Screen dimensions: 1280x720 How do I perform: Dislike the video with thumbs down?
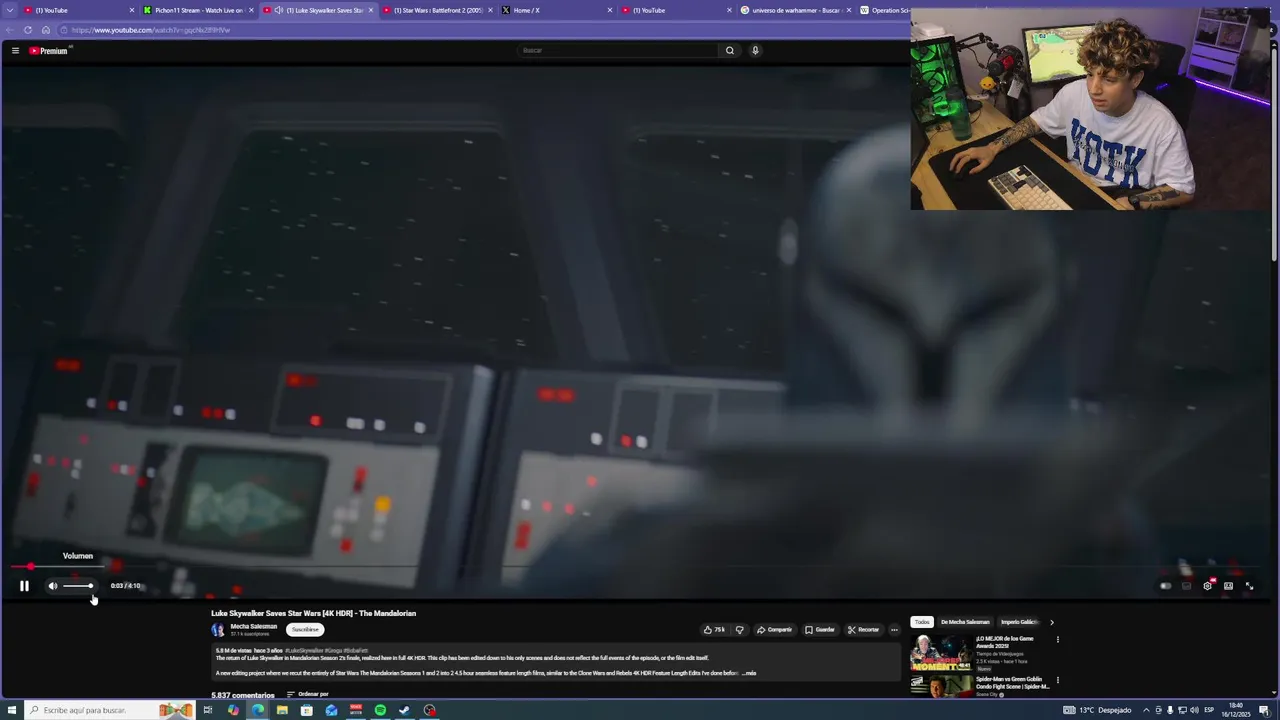(740, 630)
